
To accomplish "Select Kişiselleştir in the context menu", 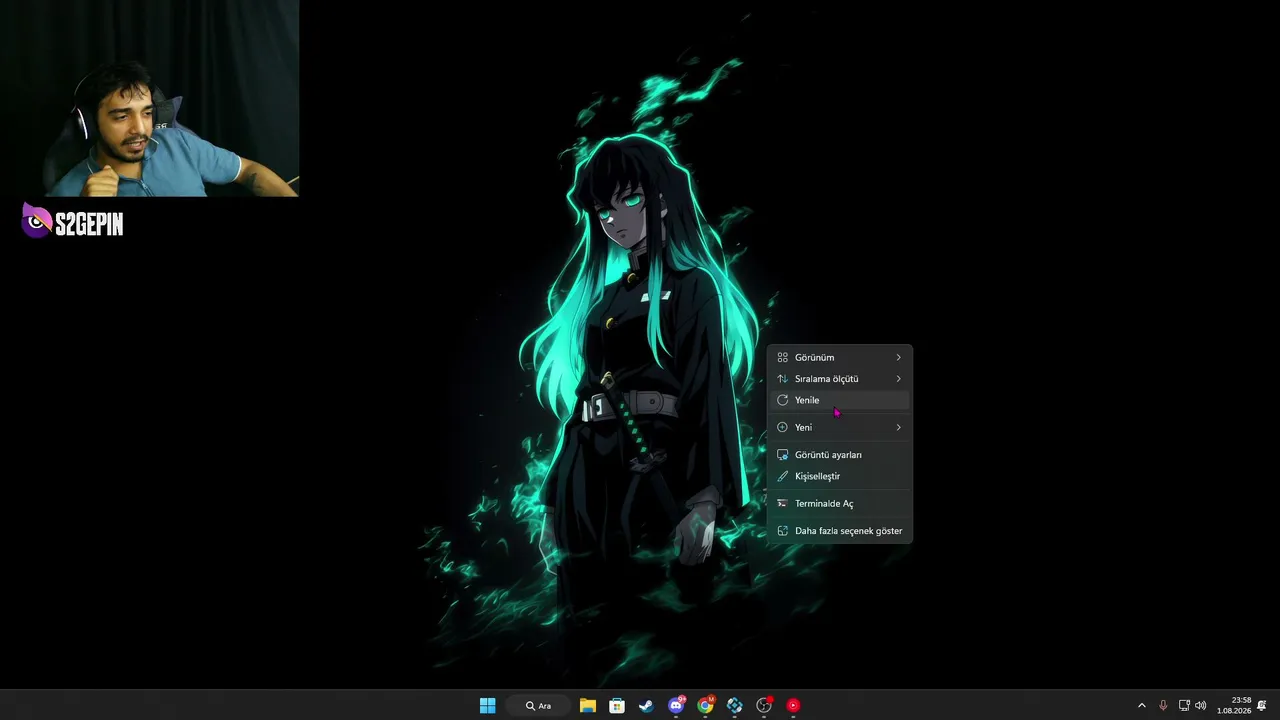I will 839,476.
